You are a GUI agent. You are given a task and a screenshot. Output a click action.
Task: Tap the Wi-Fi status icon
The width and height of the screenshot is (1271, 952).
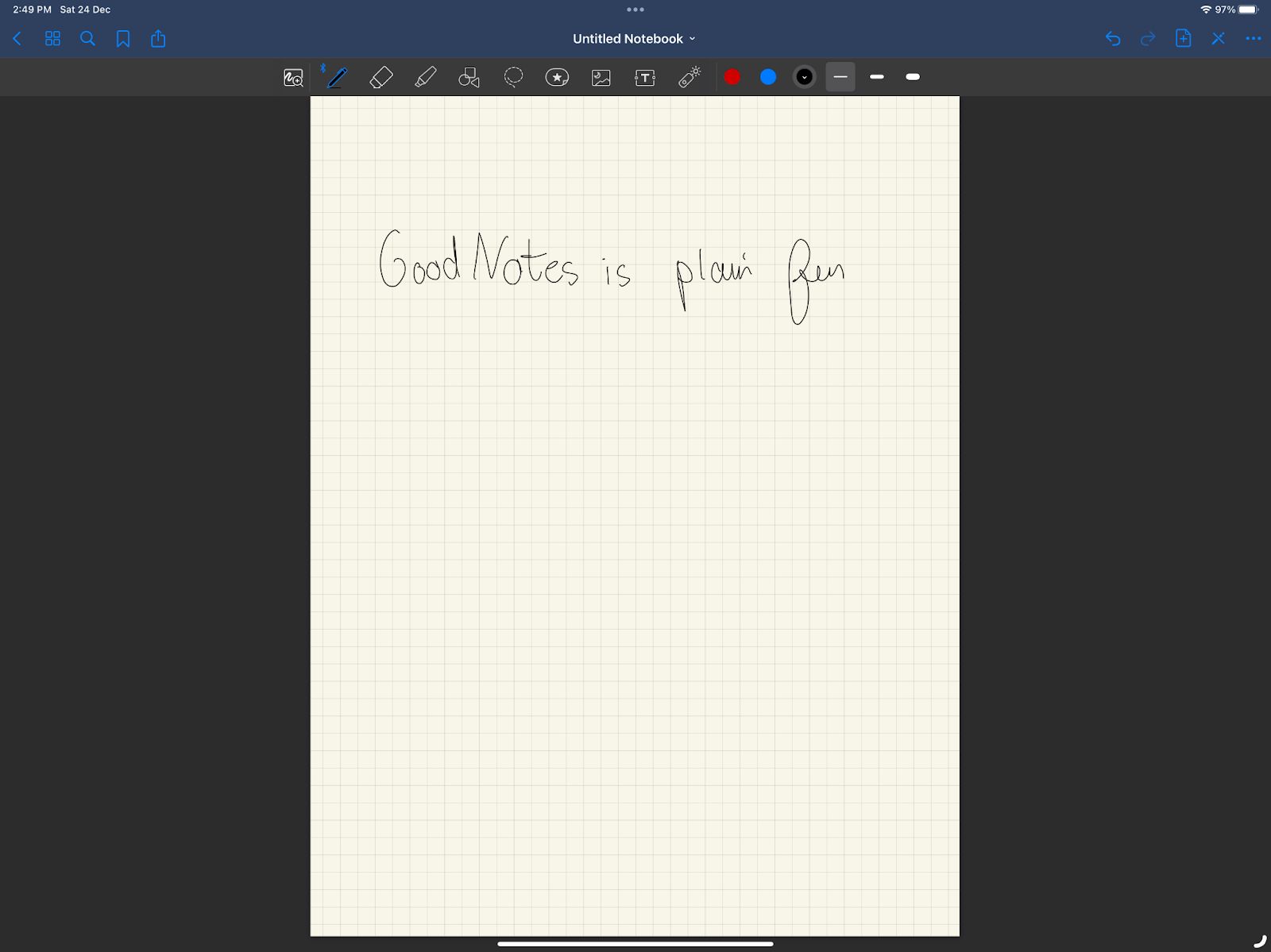click(x=1206, y=10)
